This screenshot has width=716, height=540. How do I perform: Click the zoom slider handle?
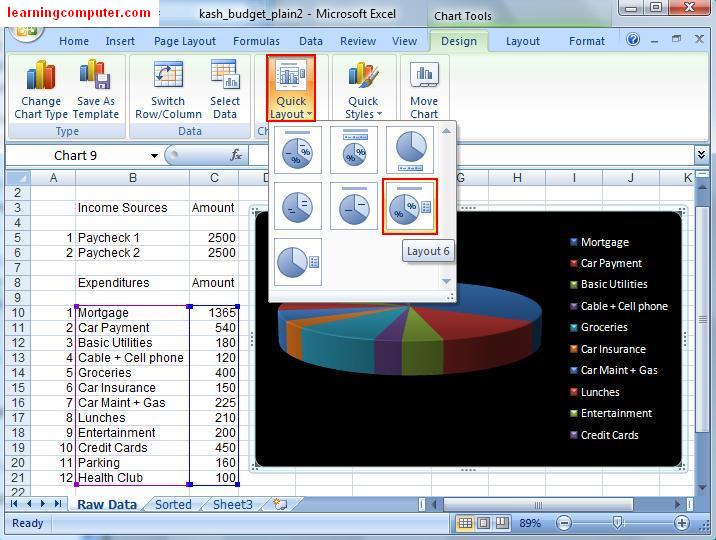coord(617,522)
